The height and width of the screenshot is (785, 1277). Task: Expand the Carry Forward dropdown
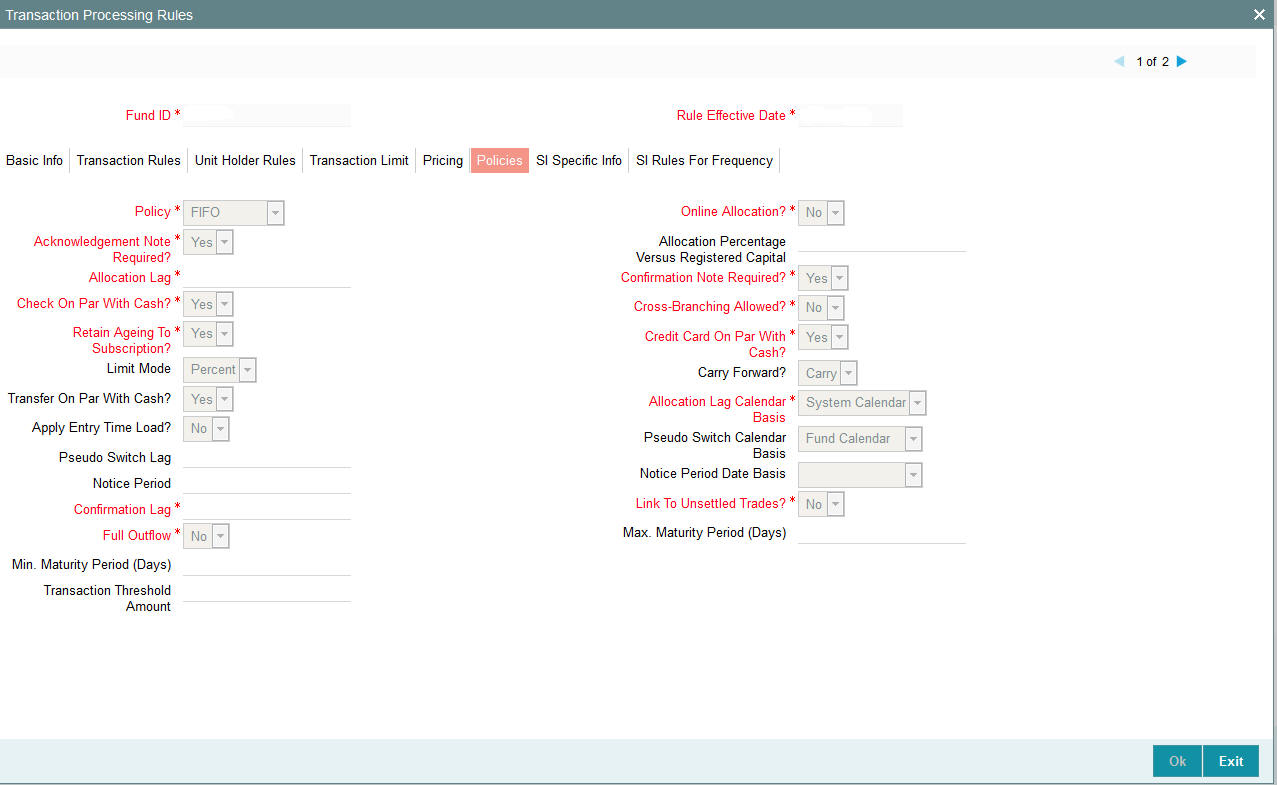(x=847, y=373)
